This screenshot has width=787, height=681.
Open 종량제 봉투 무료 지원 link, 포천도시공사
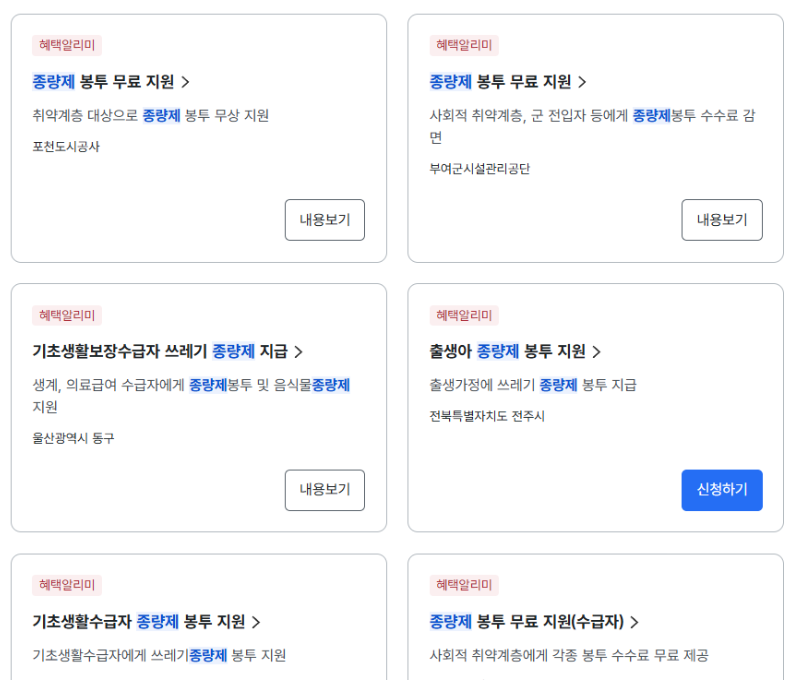[x=110, y=82]
